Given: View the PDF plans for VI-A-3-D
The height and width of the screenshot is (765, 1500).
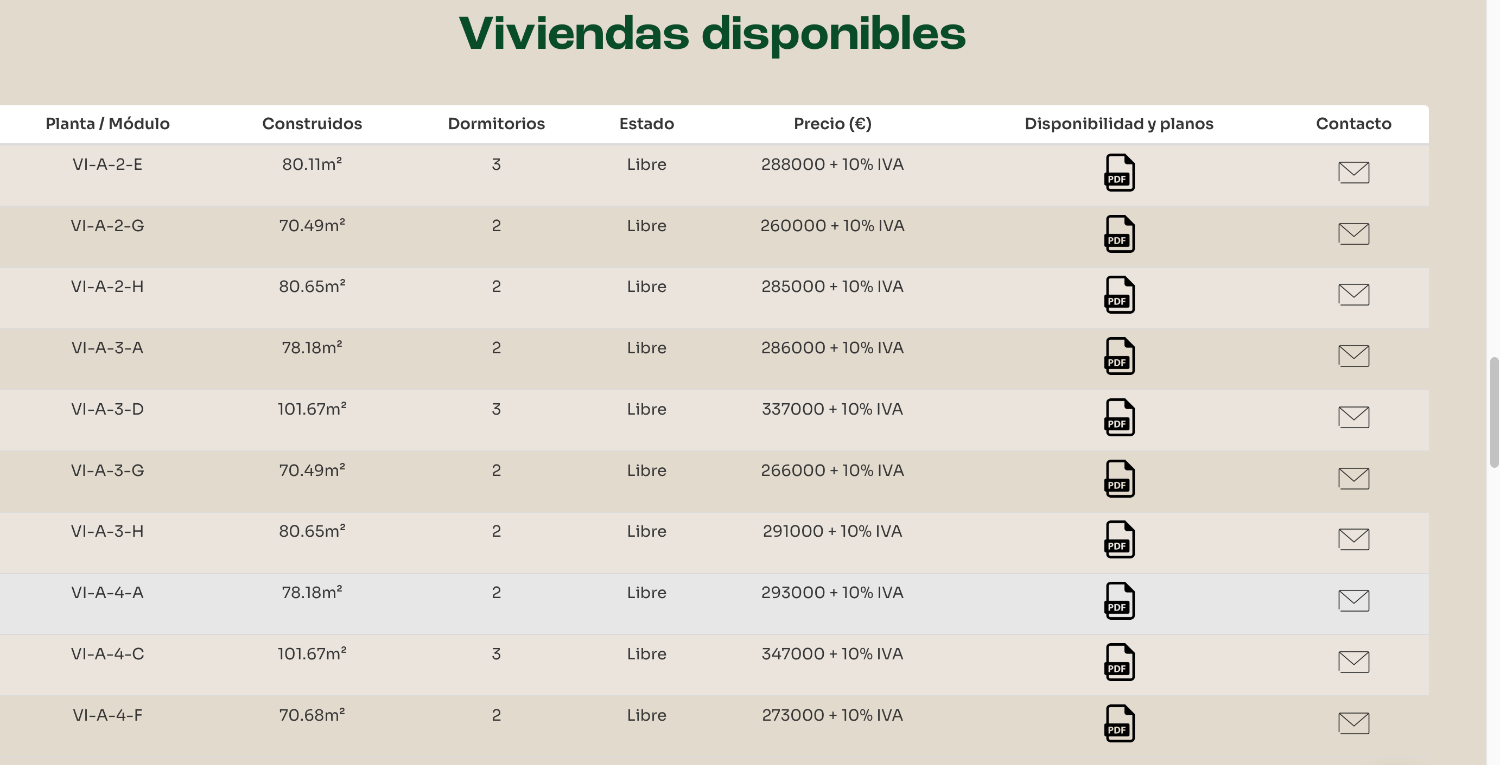Looking at the screenshot, I should click(1119, 417).
